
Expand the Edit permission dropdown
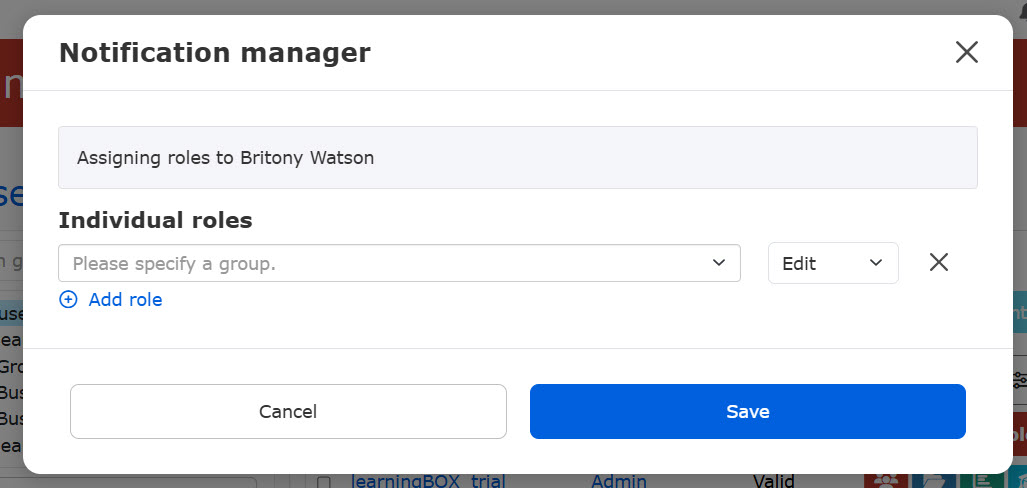pyautogui.click(x=832, y=263)
